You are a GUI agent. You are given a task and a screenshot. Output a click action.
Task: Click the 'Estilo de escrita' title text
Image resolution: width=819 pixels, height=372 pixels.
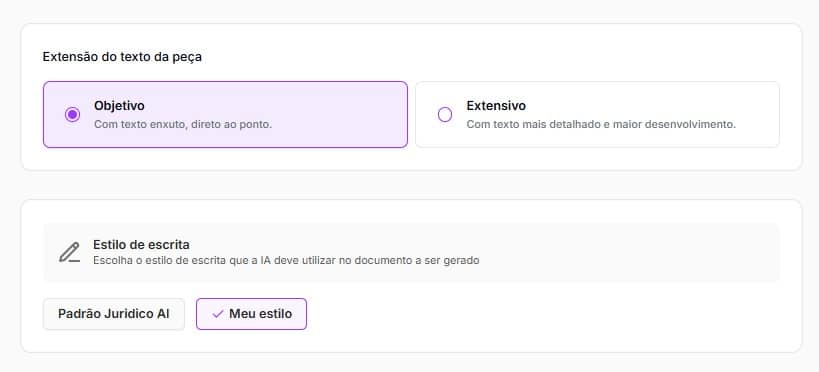pos(141,245)
